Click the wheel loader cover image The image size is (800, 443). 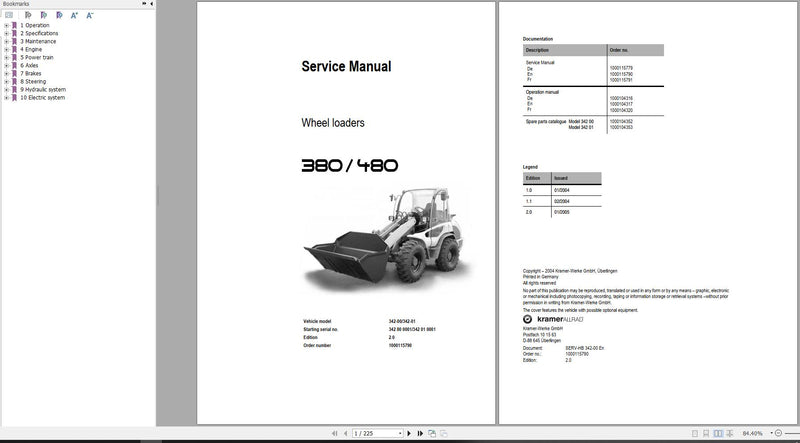386,238
